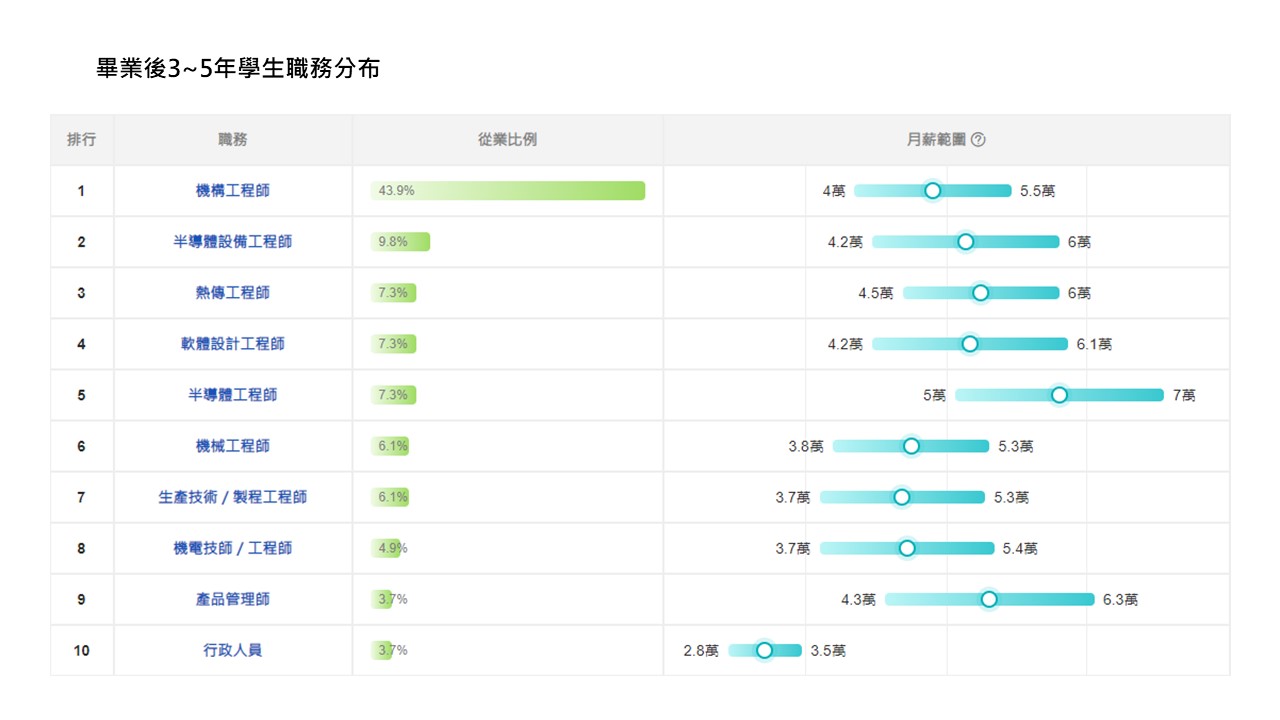This screenshot has width=1280, height=720.
Task: Click the 行政人員 link
Action: click(232, 650)
